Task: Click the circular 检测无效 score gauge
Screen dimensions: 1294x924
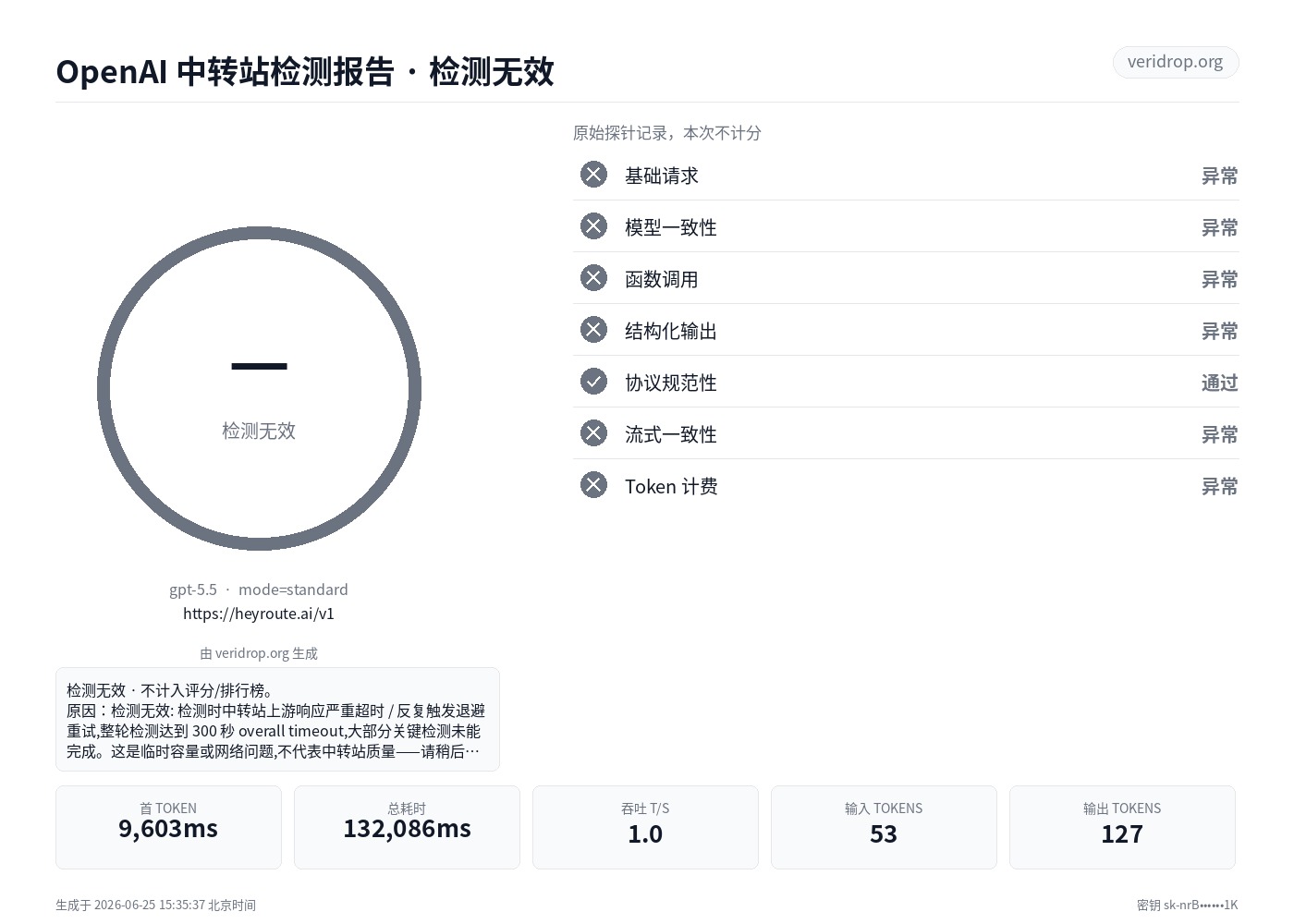Action: click(259, 388)
